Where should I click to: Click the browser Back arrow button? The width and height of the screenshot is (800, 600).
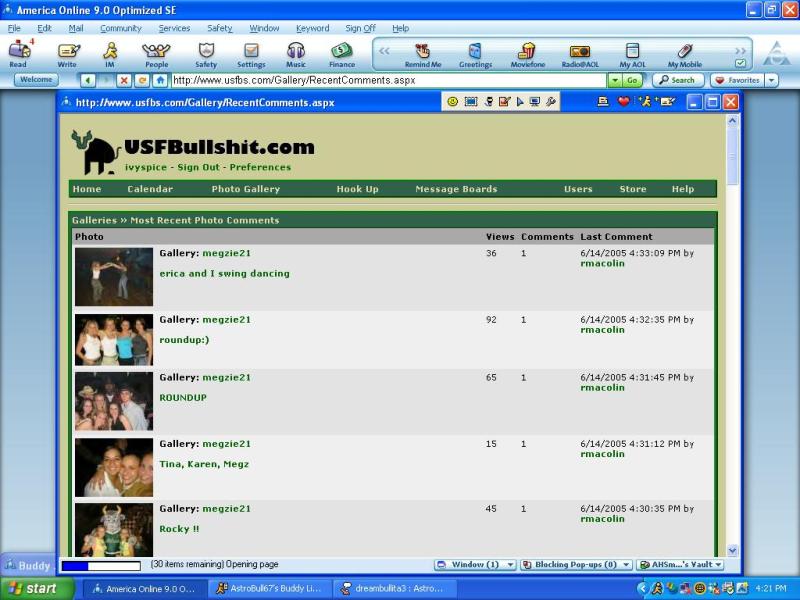(x=88, y=80)
